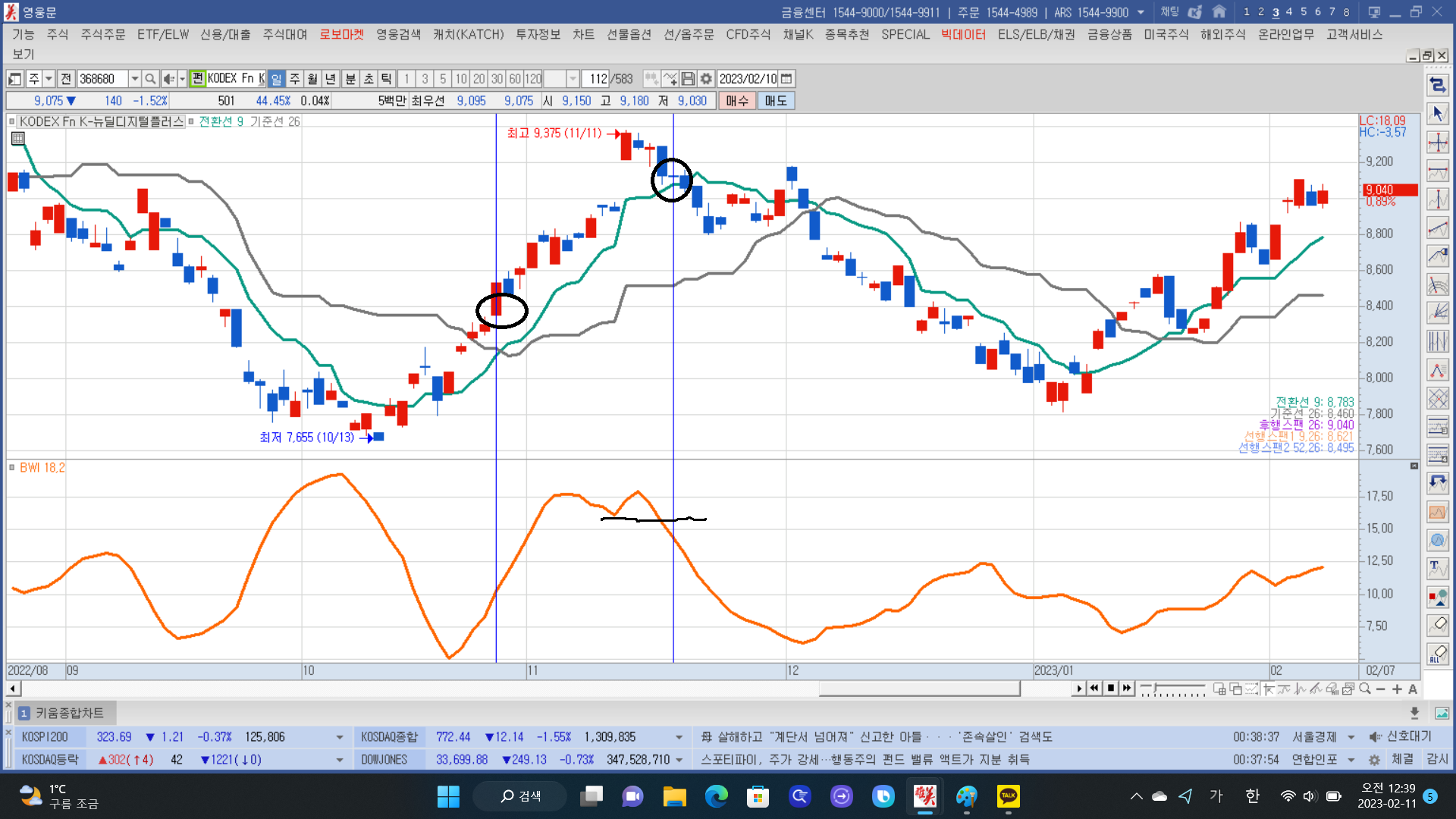Viewport: 1456px width, 819px height.
Task: Open the 차트 menu
Action: tap(583, 35)
